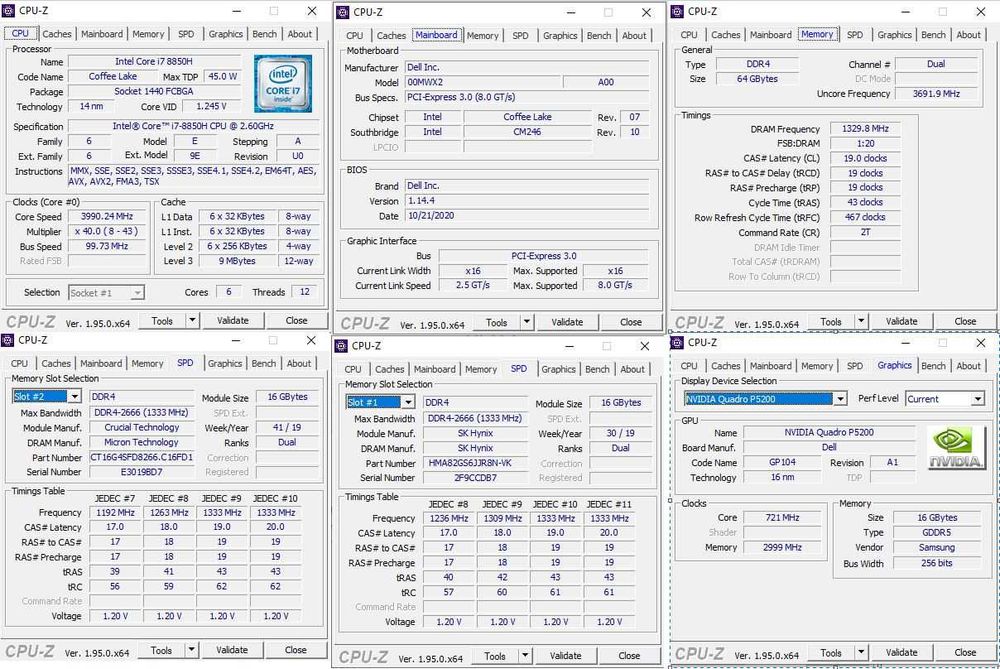The image size is (1000, 669).
Task: Click CPU-Z app icon in Mainboard window title
Action: [342, 12]
